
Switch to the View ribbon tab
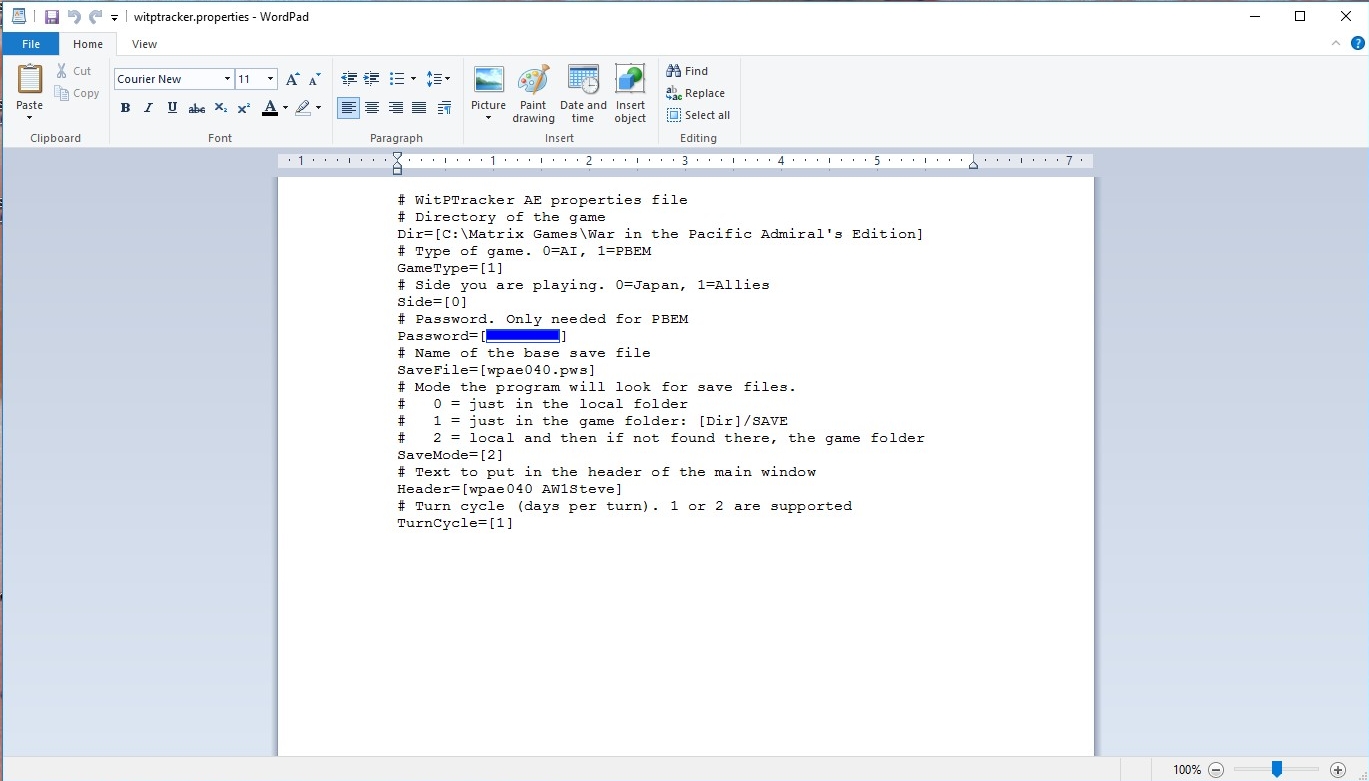click(x=145, y=44)
